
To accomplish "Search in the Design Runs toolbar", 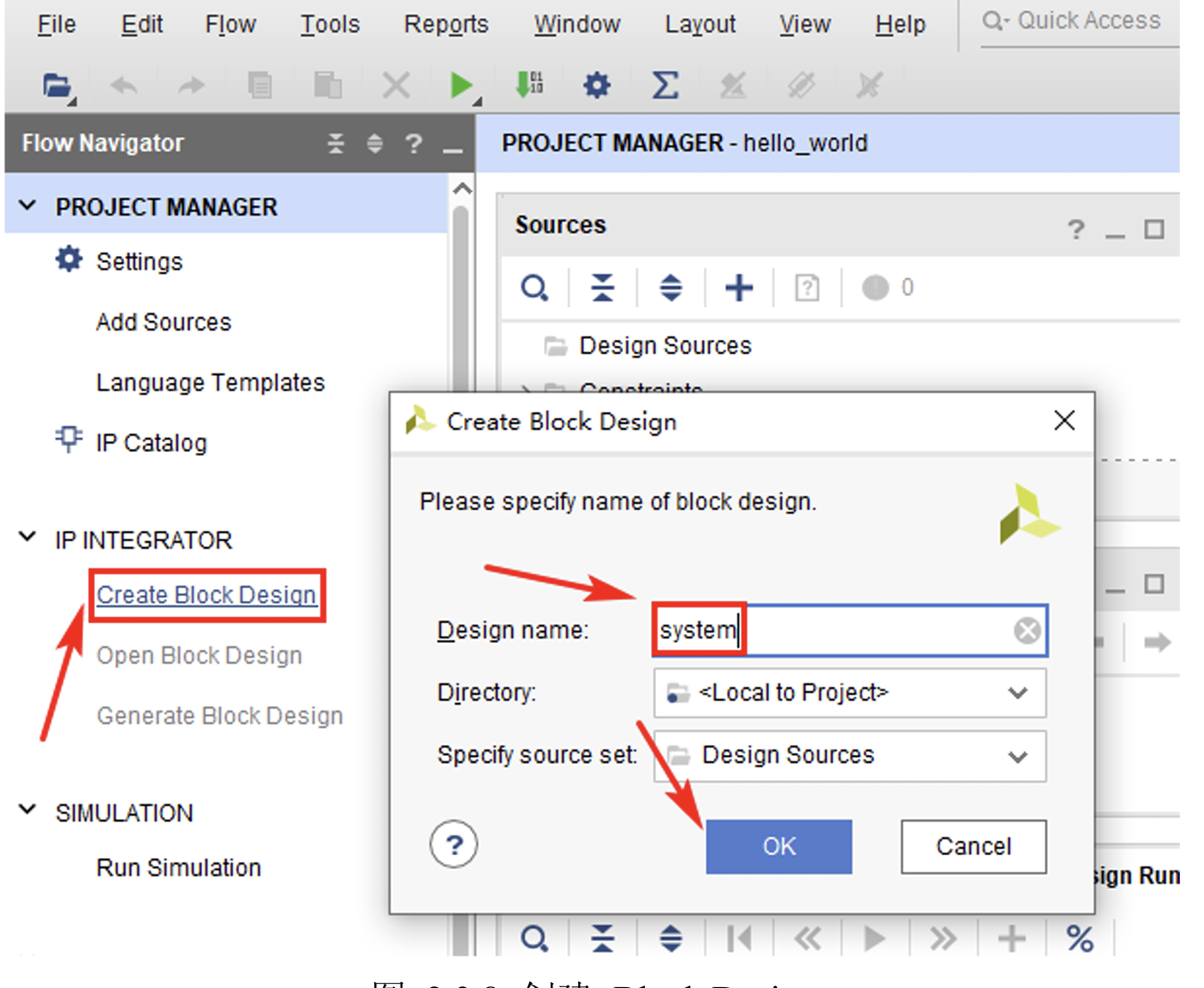I will tap(534, 938).
